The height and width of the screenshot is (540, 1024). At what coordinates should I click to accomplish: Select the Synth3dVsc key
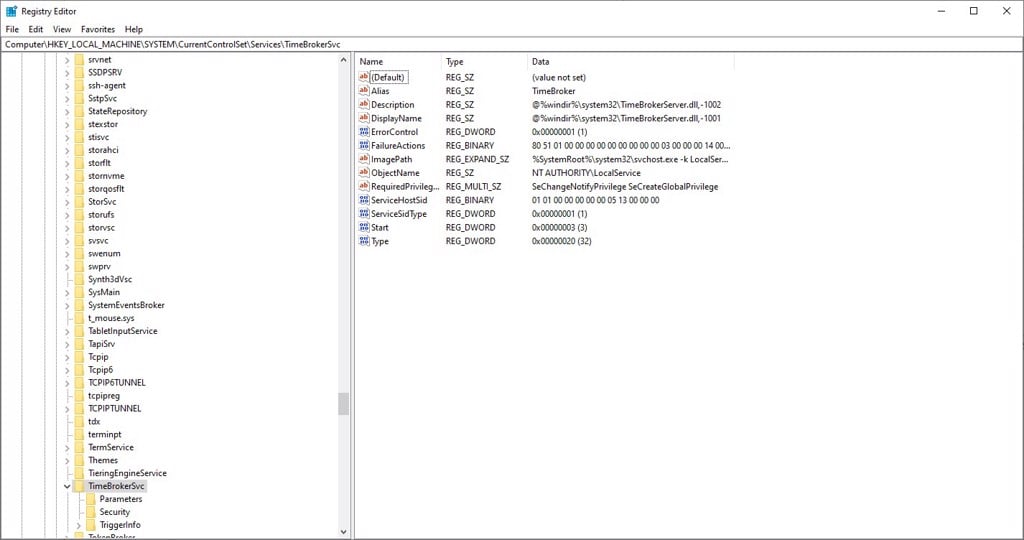point(110,279)
